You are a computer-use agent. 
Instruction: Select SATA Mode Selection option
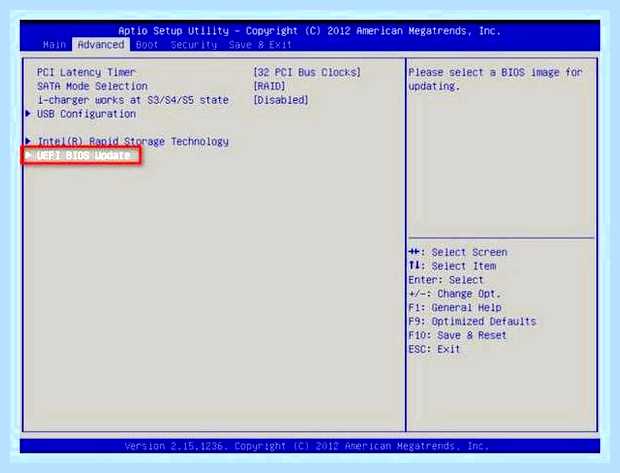pos(92,86)
